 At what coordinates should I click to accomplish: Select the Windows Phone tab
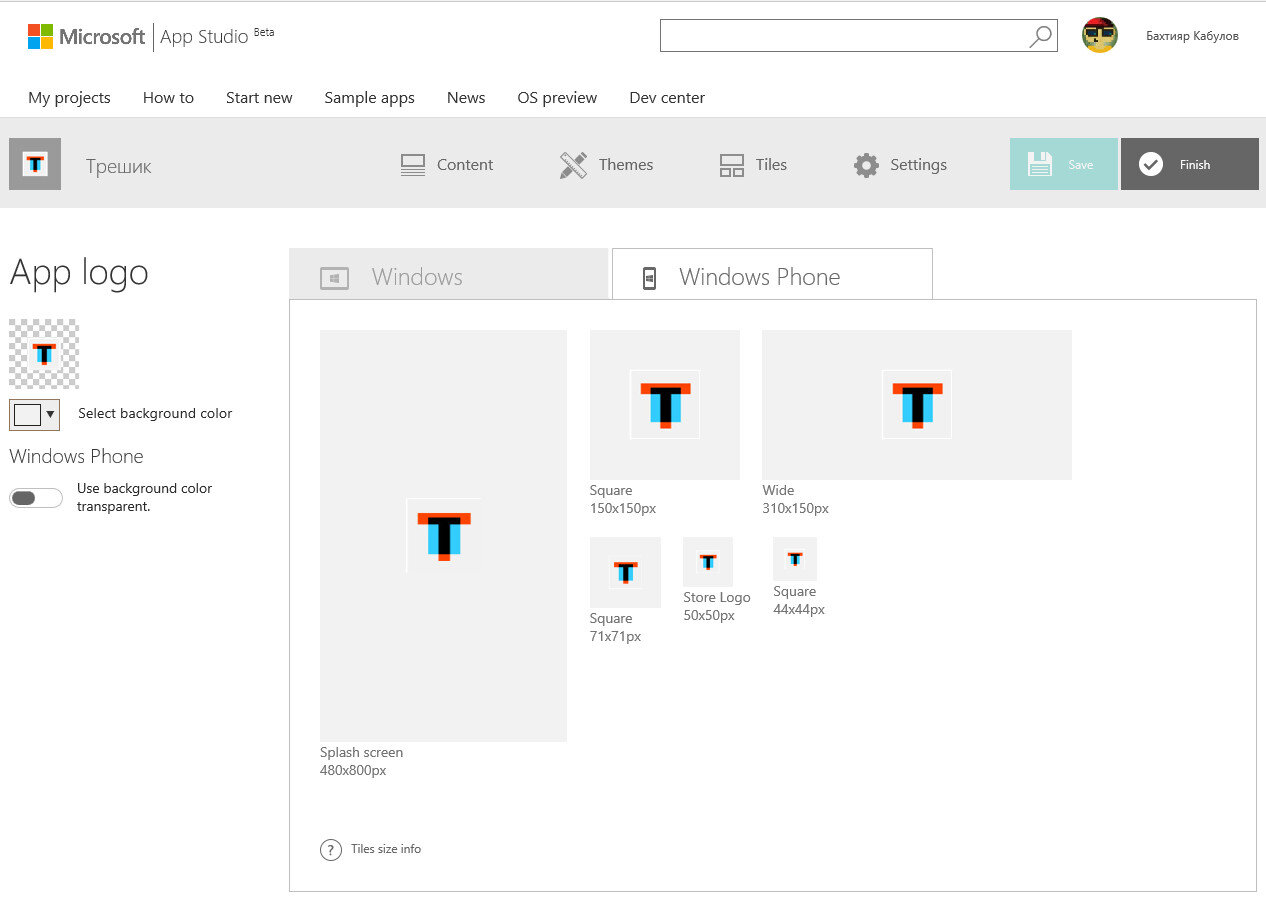pyautogui.click(x=771, y=277)
